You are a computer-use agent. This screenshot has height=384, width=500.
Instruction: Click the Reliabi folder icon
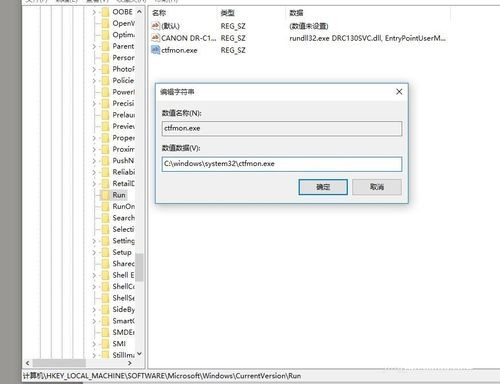[105, 172]
